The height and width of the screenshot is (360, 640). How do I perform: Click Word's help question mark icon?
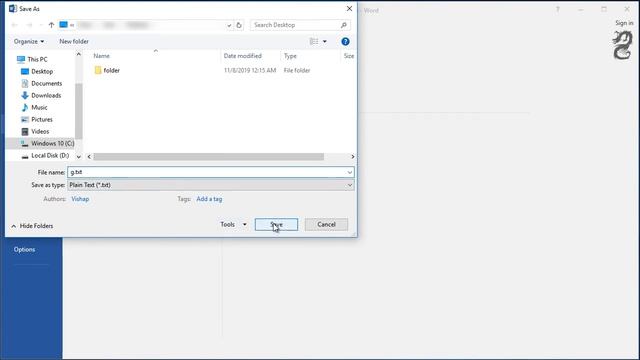[x=558, y=9]
